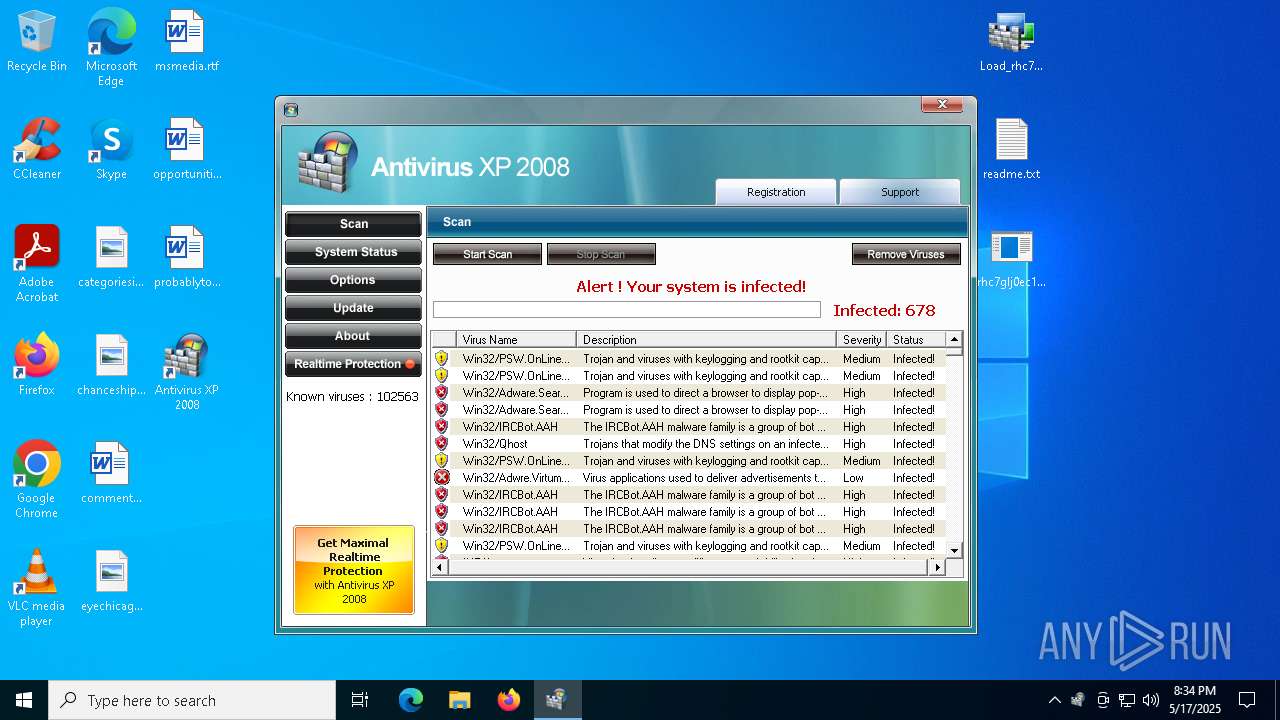Sort by the Virus Name column header
This screenshot has width=1280, height=720.
point(516,340)
